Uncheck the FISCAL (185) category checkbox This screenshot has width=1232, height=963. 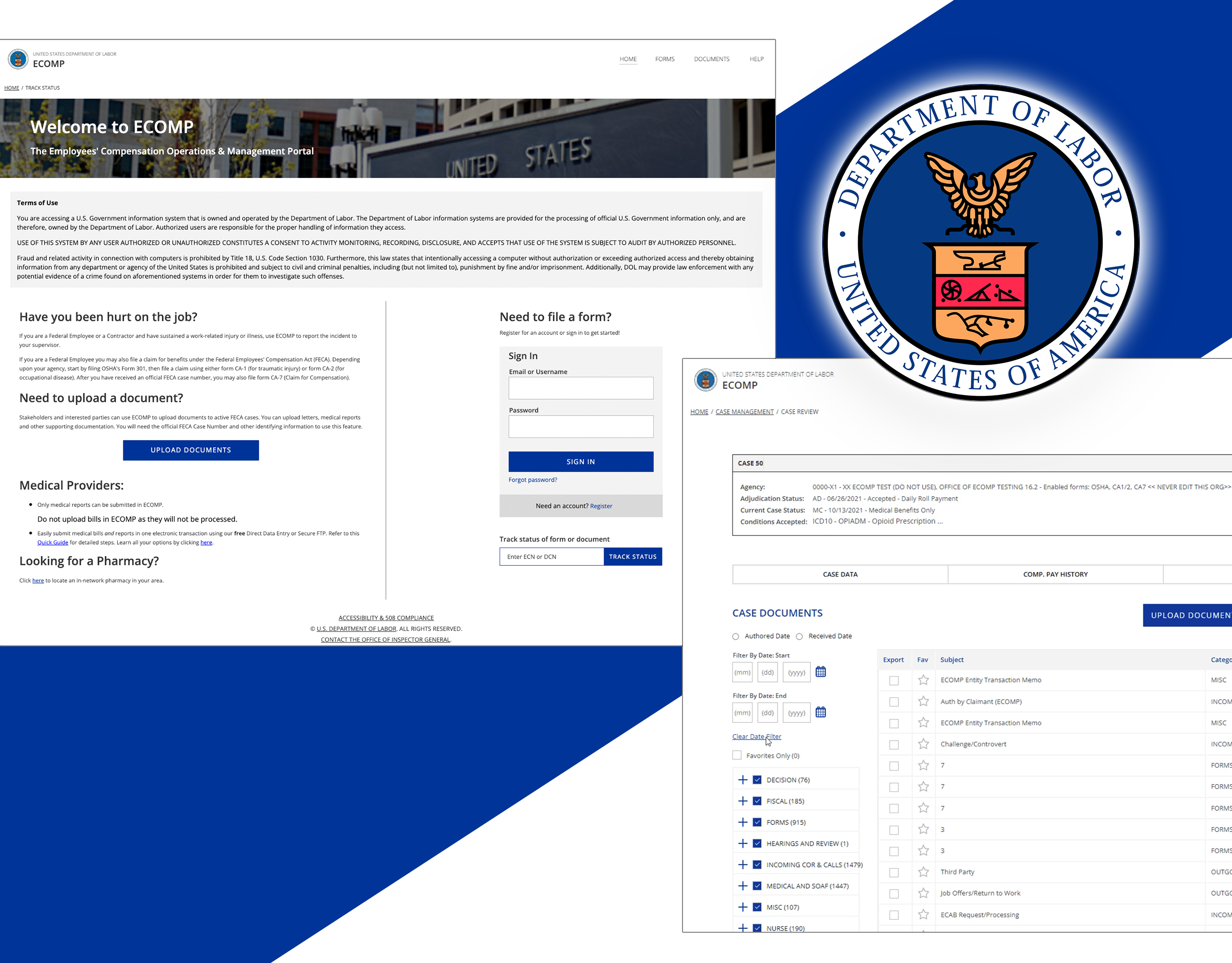pyautogui.click(x=757, y=801)
